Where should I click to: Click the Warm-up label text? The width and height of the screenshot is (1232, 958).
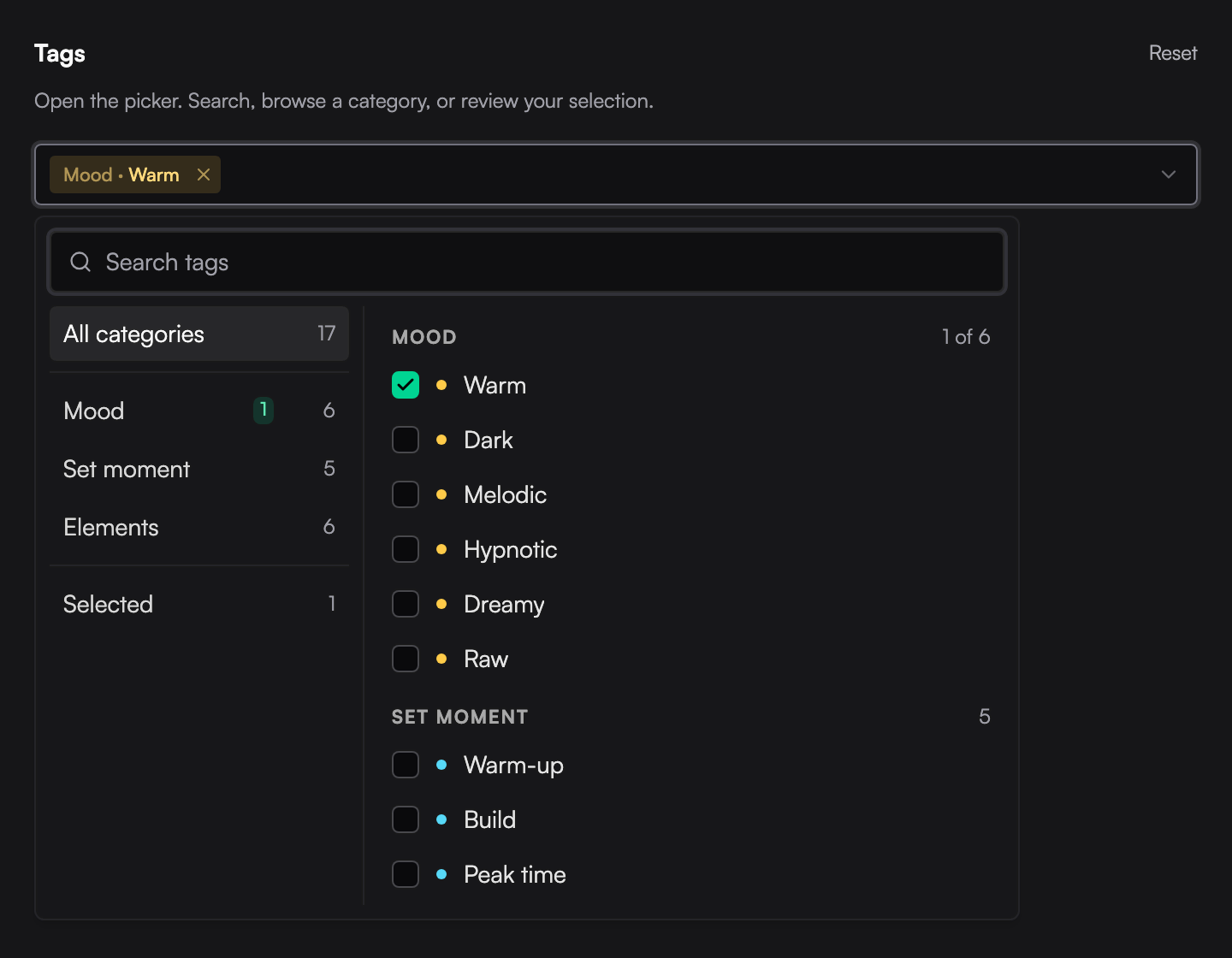[513, 765]
